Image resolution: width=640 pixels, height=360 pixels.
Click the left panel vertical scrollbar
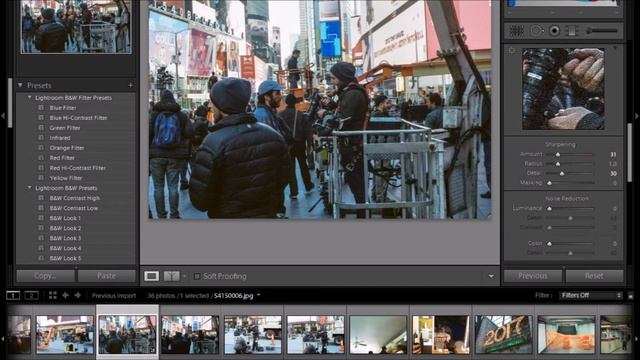click(x=10, y=102)
